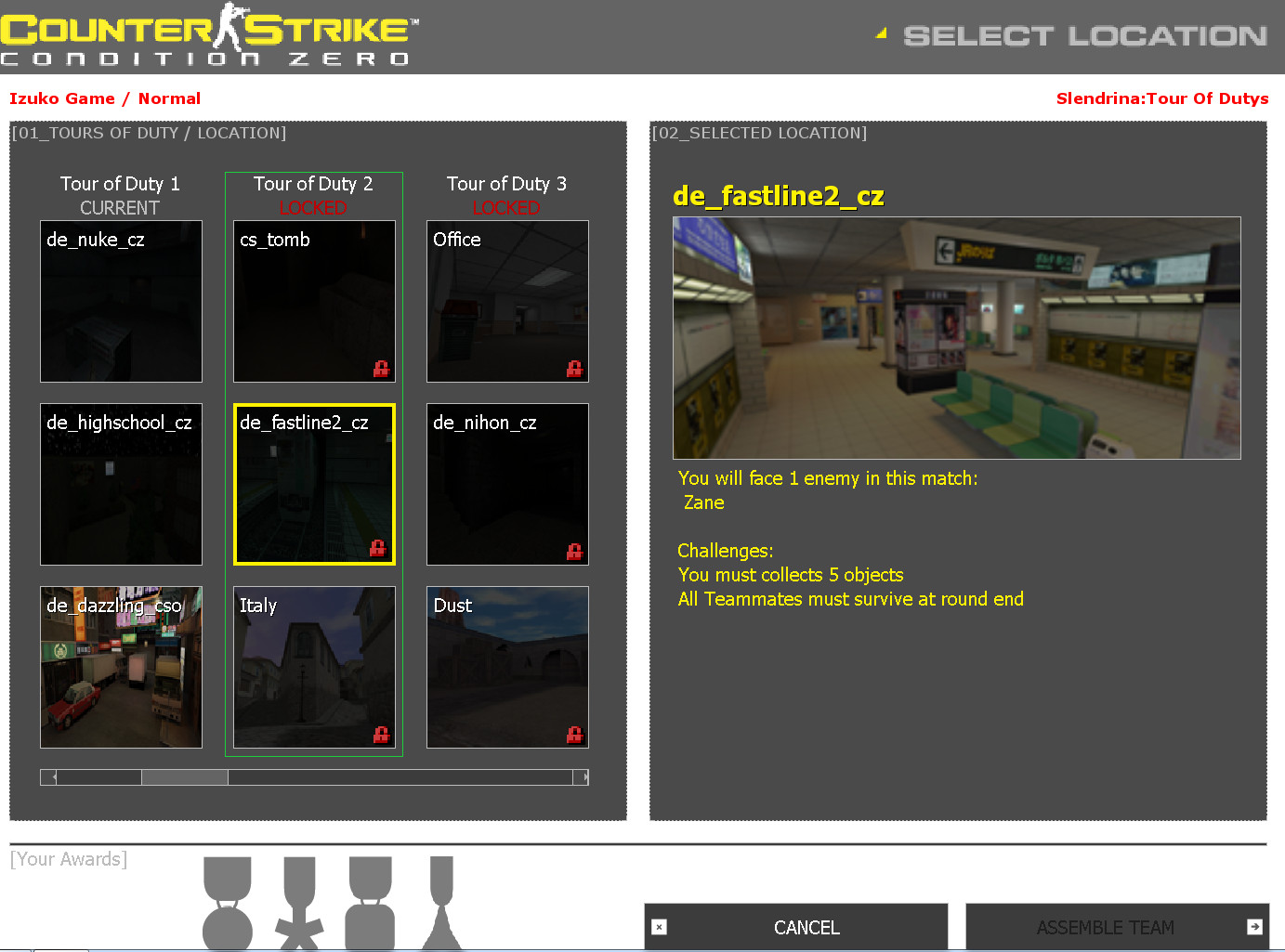Select the de_nuke_cz map thumbnail

pyautogui.click(x=121, y=301)
